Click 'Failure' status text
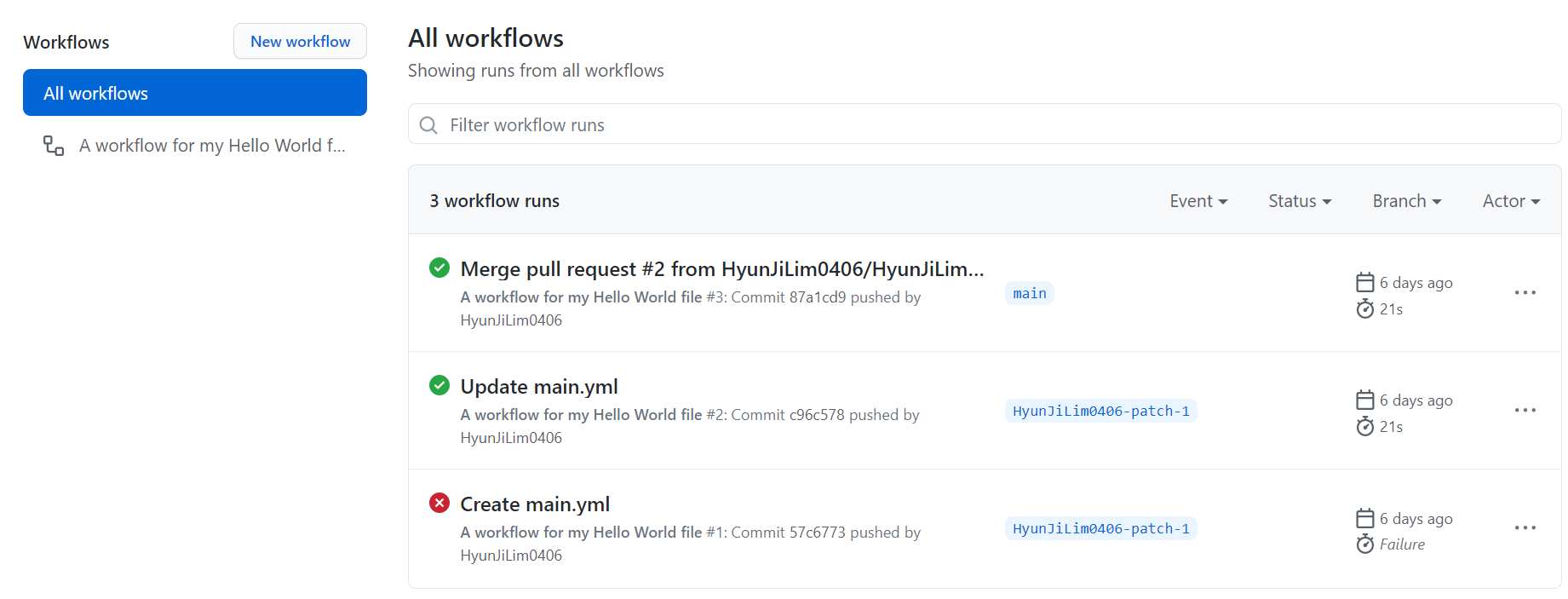The image size is (1568, 599). click(1402, 544)
